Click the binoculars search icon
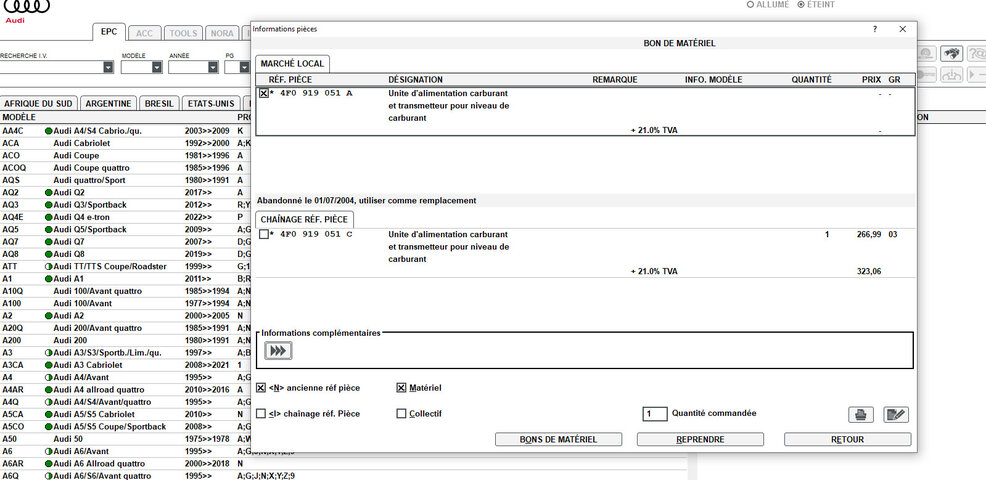The height and width of the screenshot is (480, 986). pos(952,53)
